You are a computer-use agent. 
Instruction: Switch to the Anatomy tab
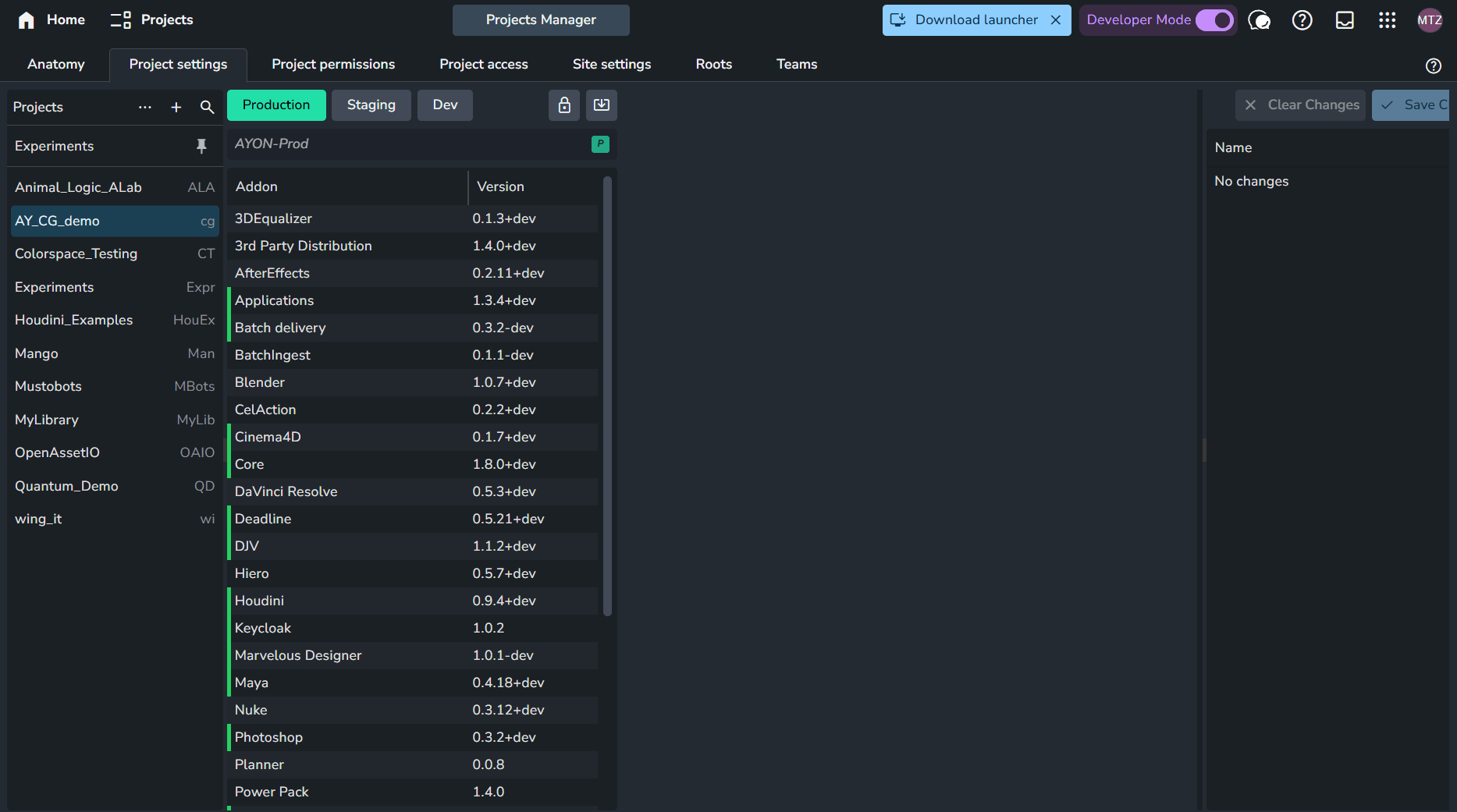pyautogui.click(x=56, y=65)
